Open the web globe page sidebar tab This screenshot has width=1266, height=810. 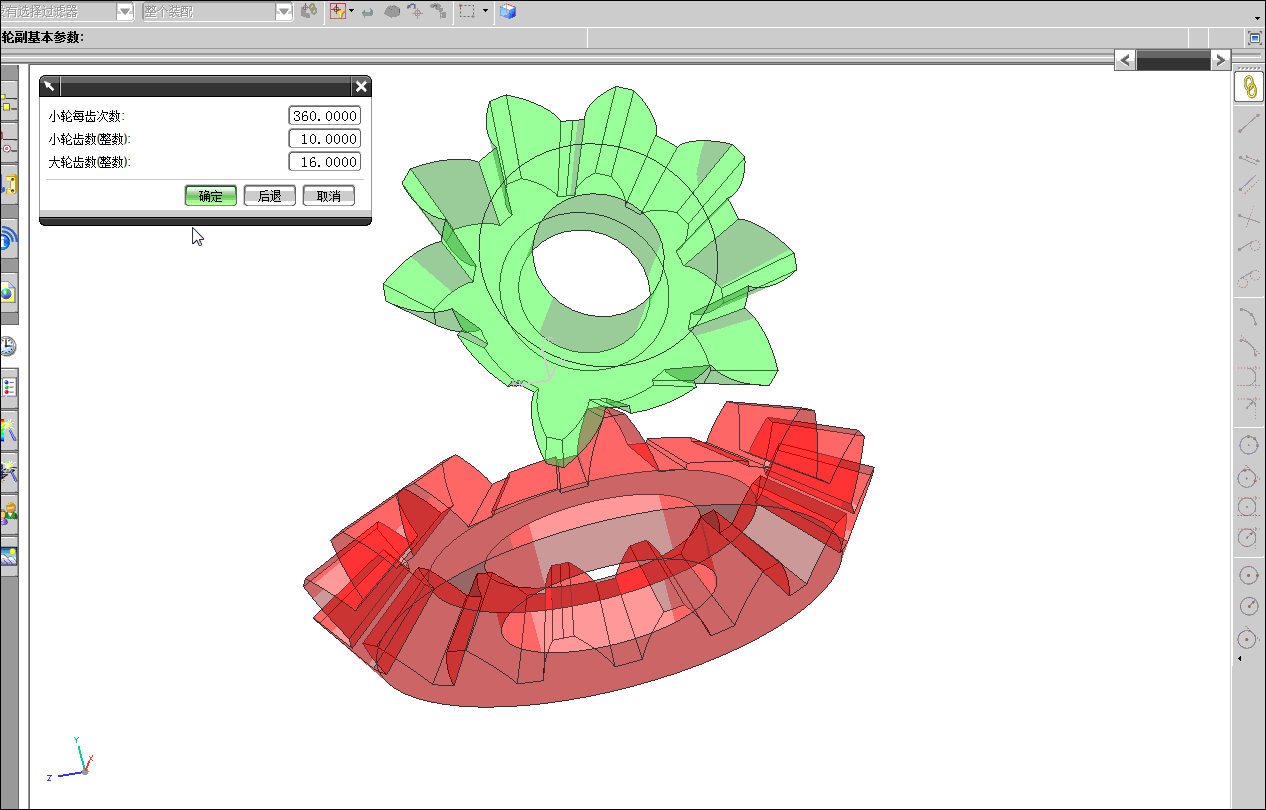point(8,293)
